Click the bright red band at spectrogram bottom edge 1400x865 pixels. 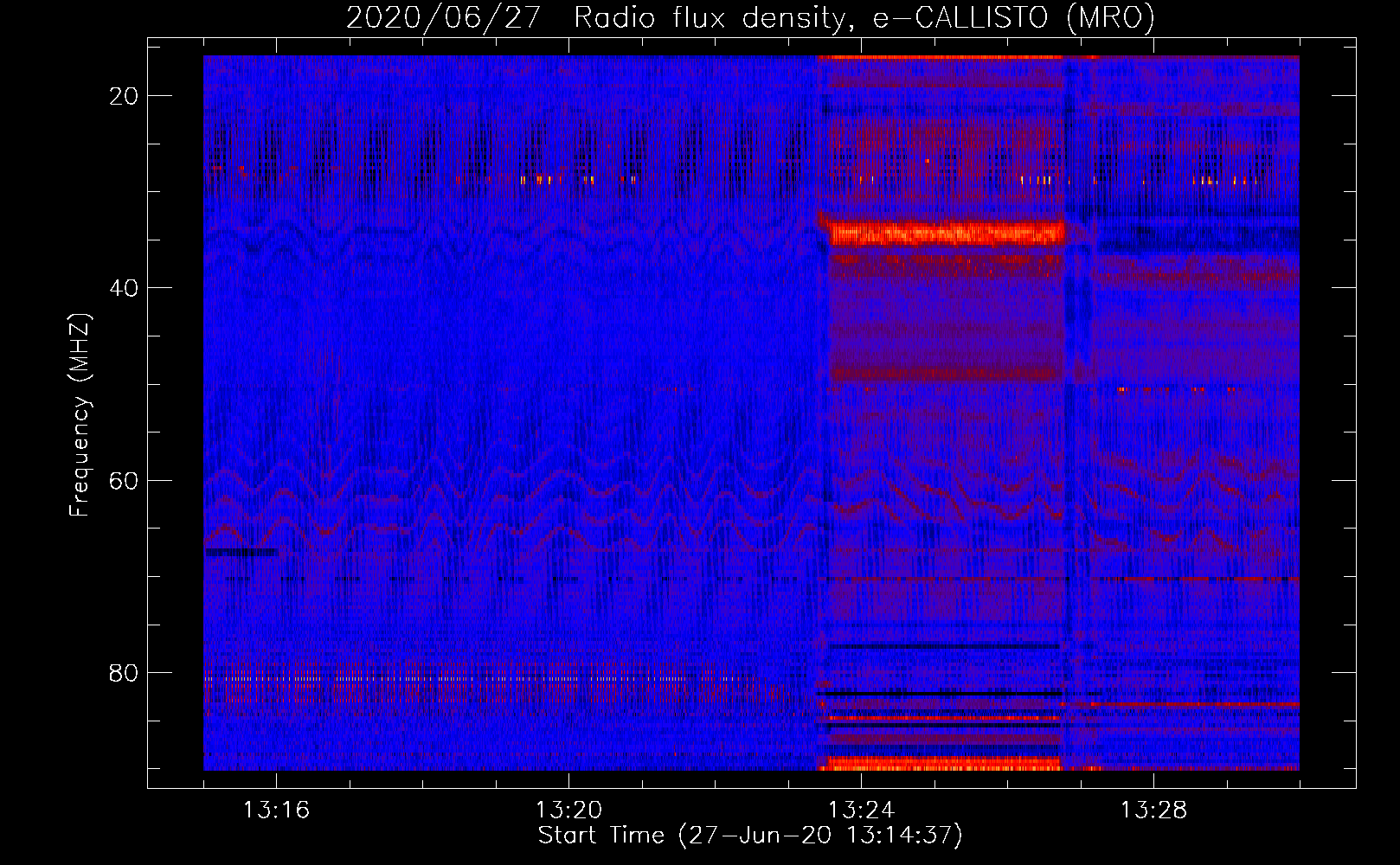point(940,764)
